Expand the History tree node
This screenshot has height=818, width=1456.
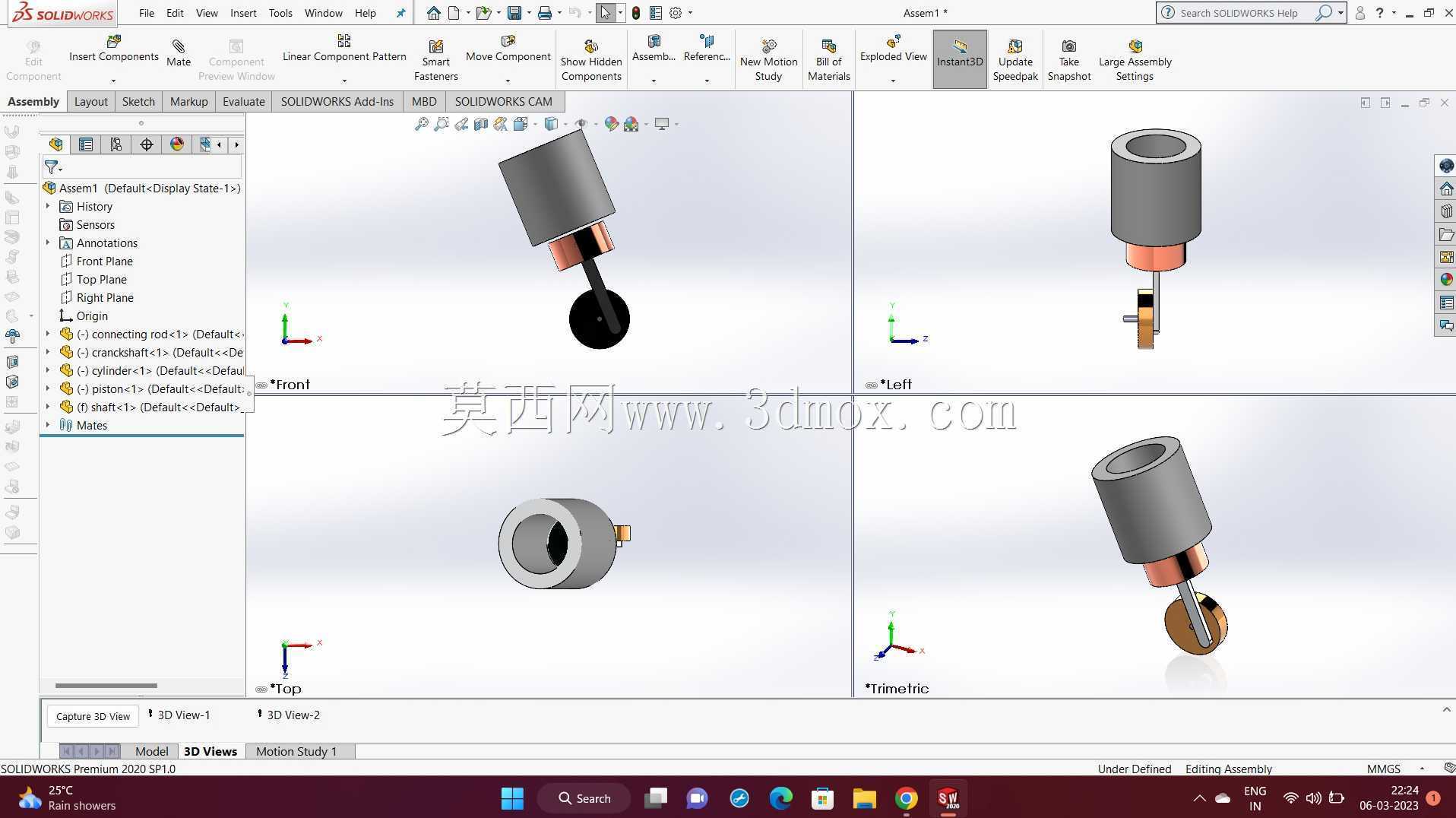(48, 206)
